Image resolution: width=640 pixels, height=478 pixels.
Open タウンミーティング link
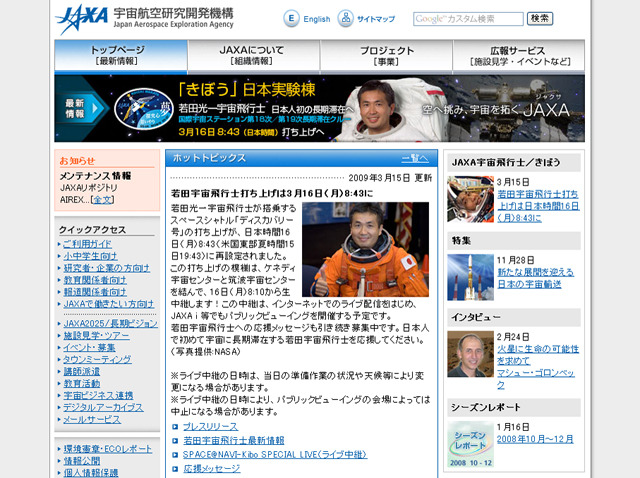(97, 360)
